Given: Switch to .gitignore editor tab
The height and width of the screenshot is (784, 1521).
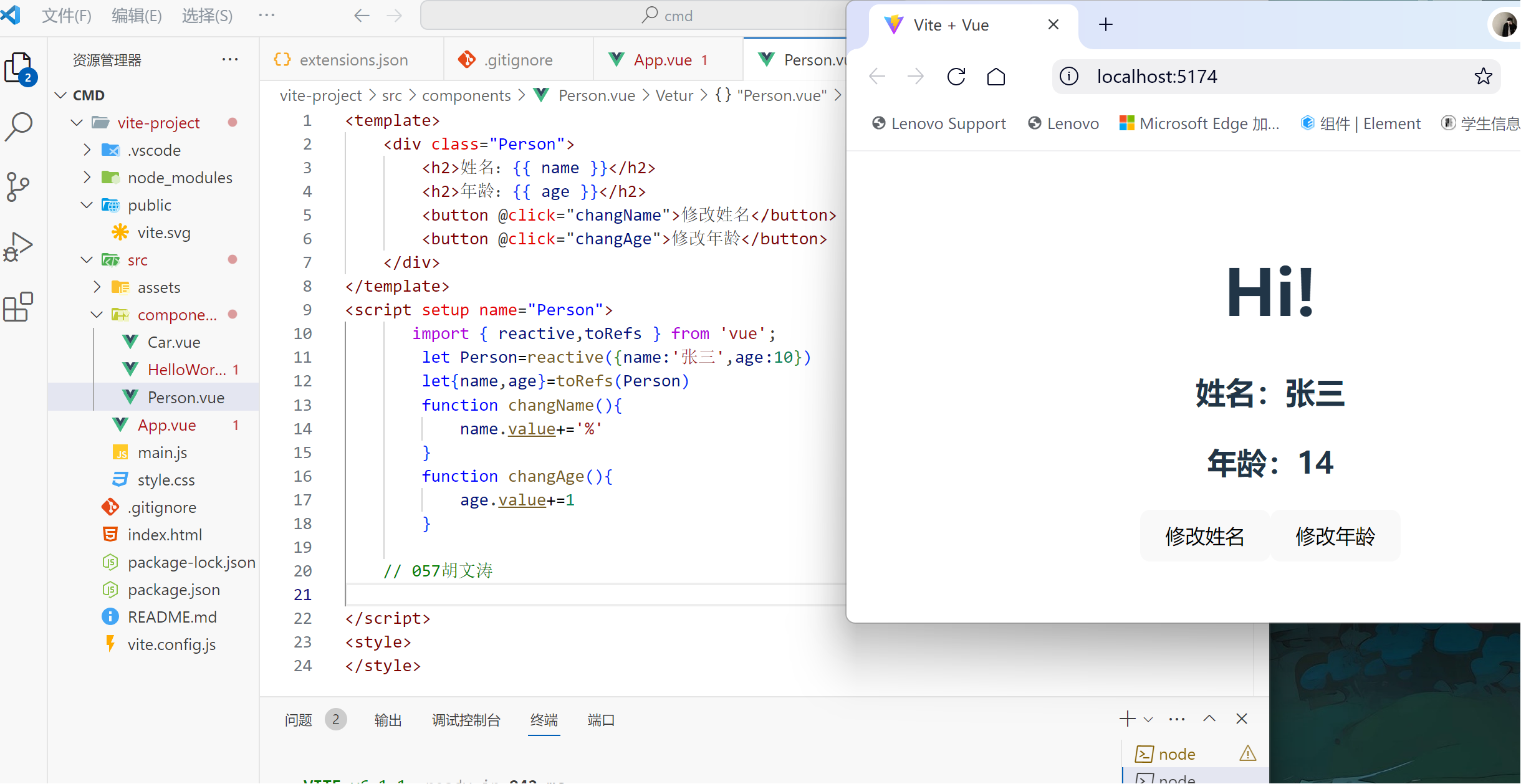Looking at the screenshot, I should click(x=518, y=60).
